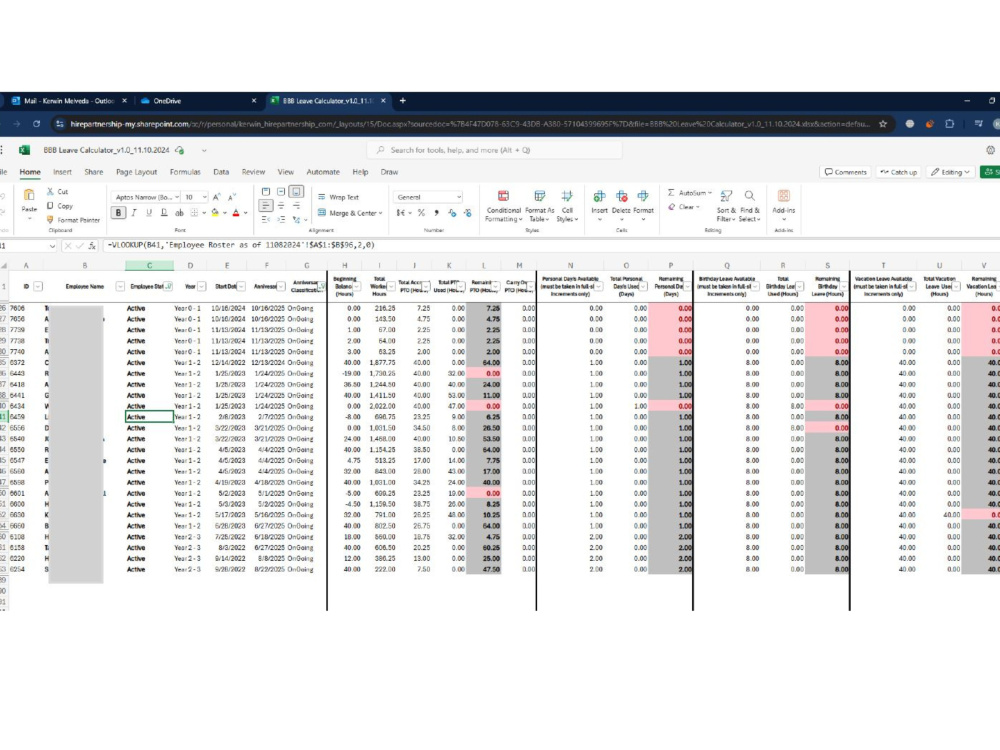Toggle Italic formatting
The height and width of the screenshot is (750, 1000).
[x=134, y=212]
